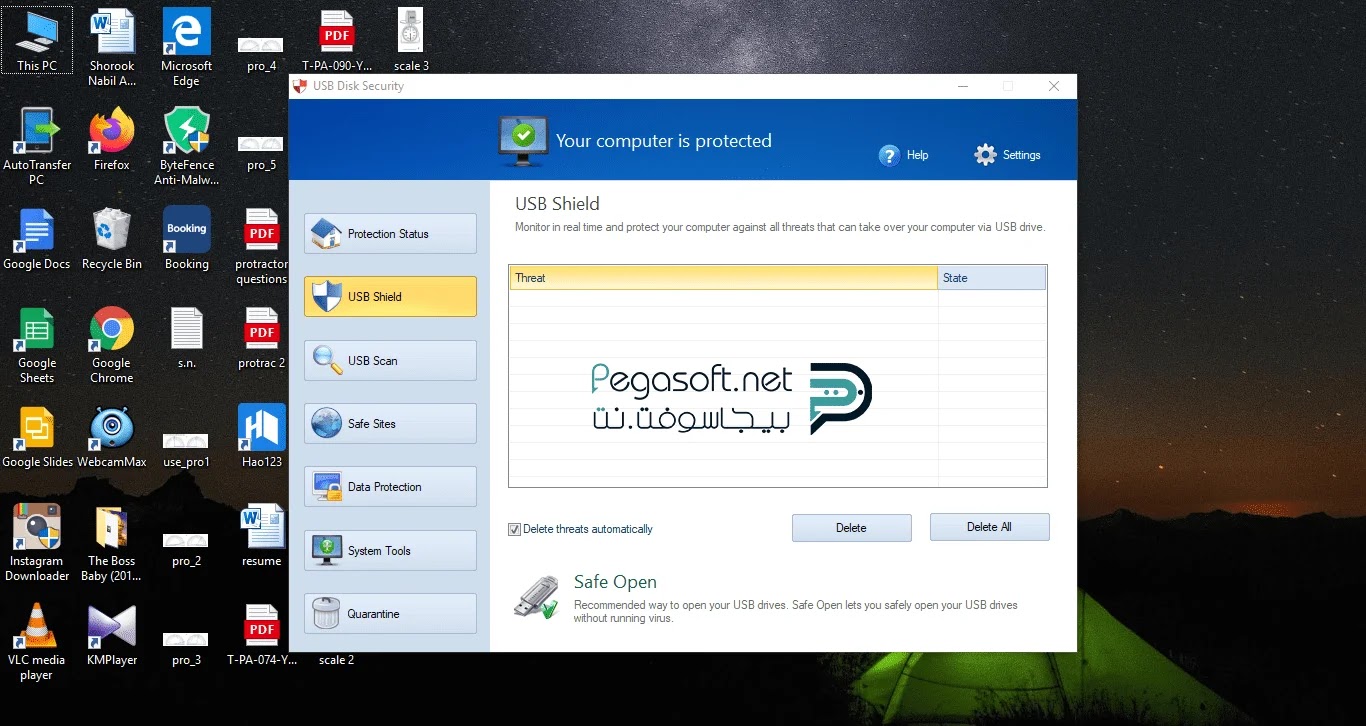This screenshot has width=1366, height=726.
Task: Select the T-PA-074 PDF icon
Action: (262, 635)
